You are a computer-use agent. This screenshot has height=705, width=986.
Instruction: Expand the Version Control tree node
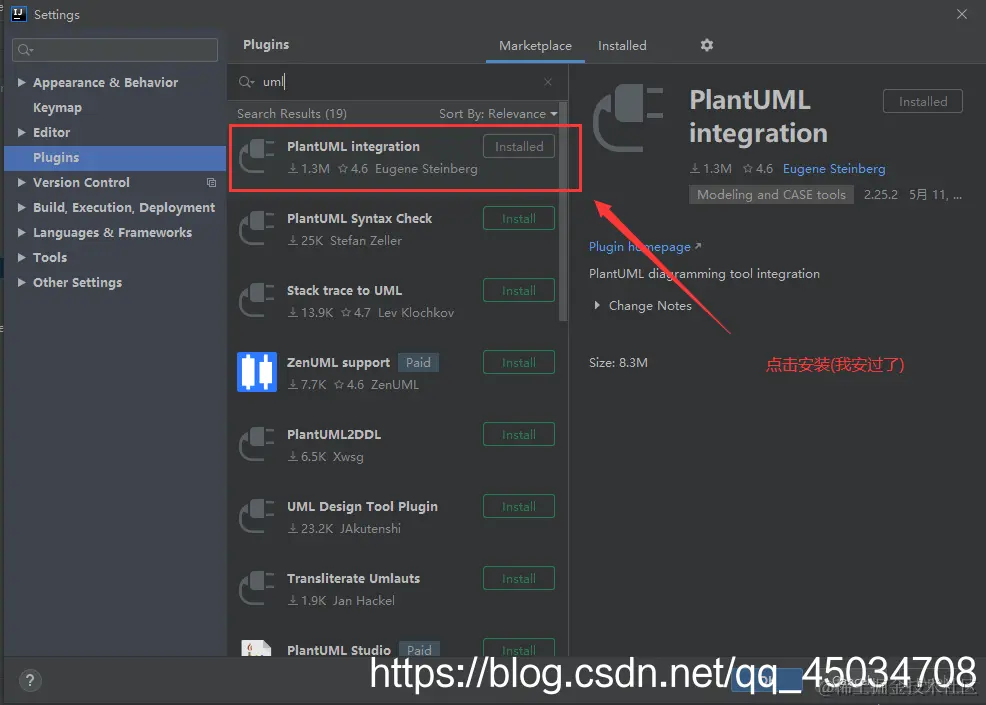[x=21, y=182]
